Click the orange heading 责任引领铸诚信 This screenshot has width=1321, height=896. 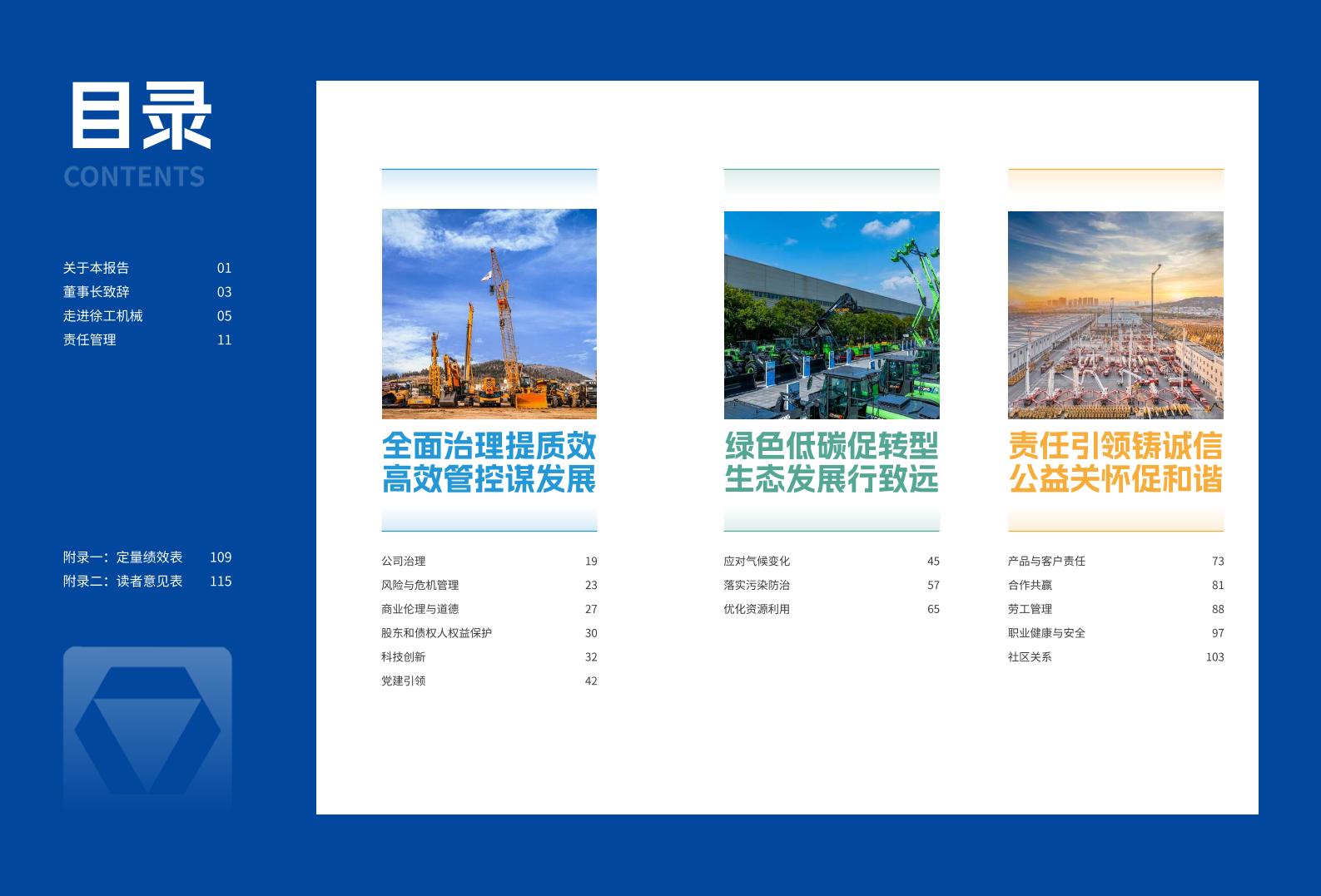(1115, 446)
